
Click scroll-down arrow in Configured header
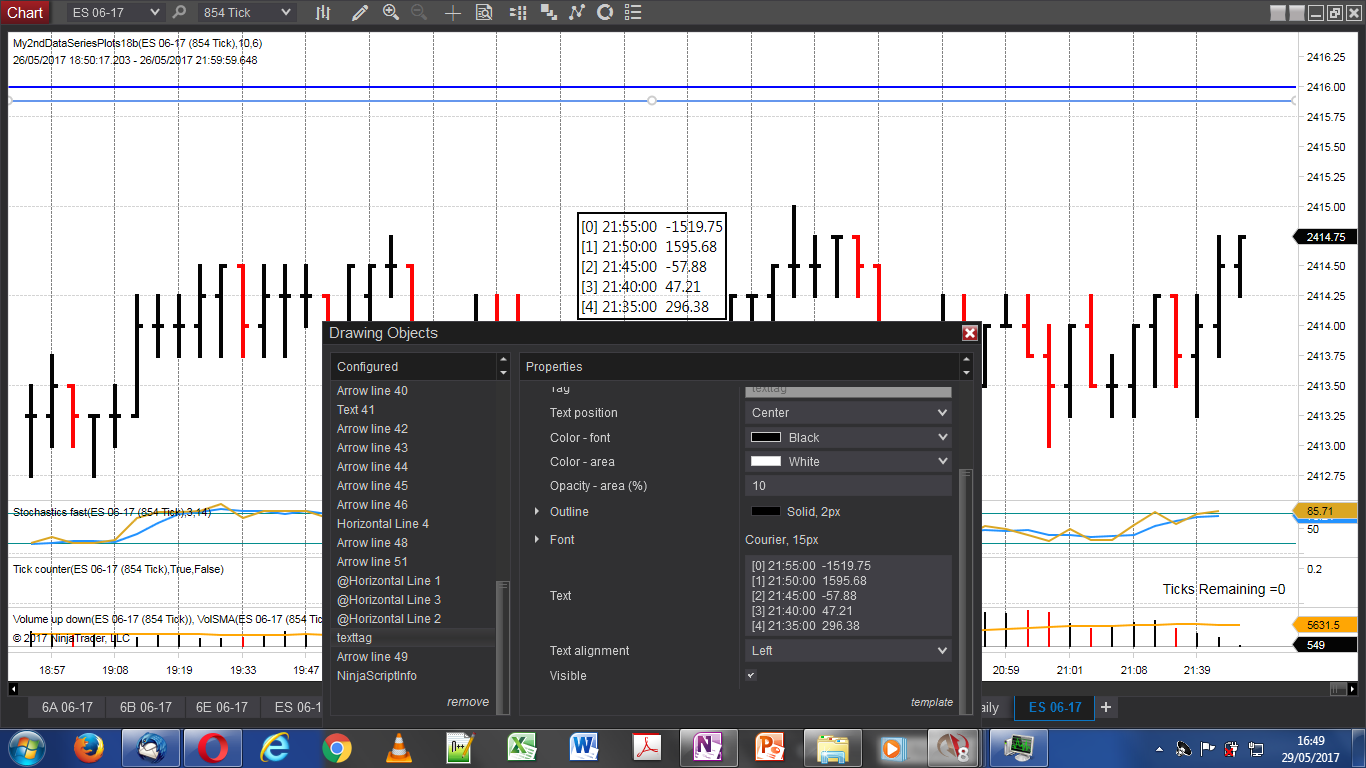[503, 373]
